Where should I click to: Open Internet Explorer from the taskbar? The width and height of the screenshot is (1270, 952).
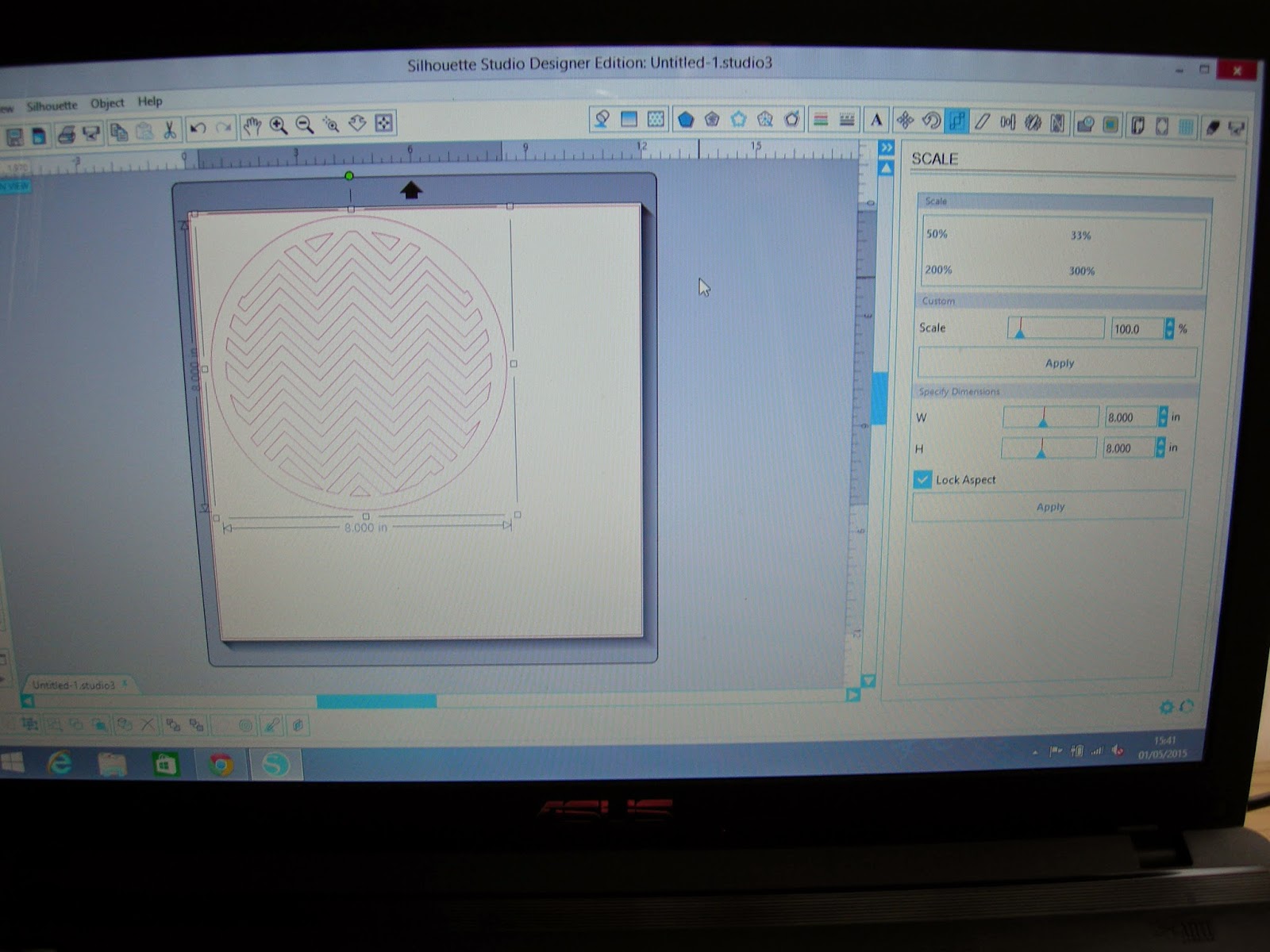60,764
